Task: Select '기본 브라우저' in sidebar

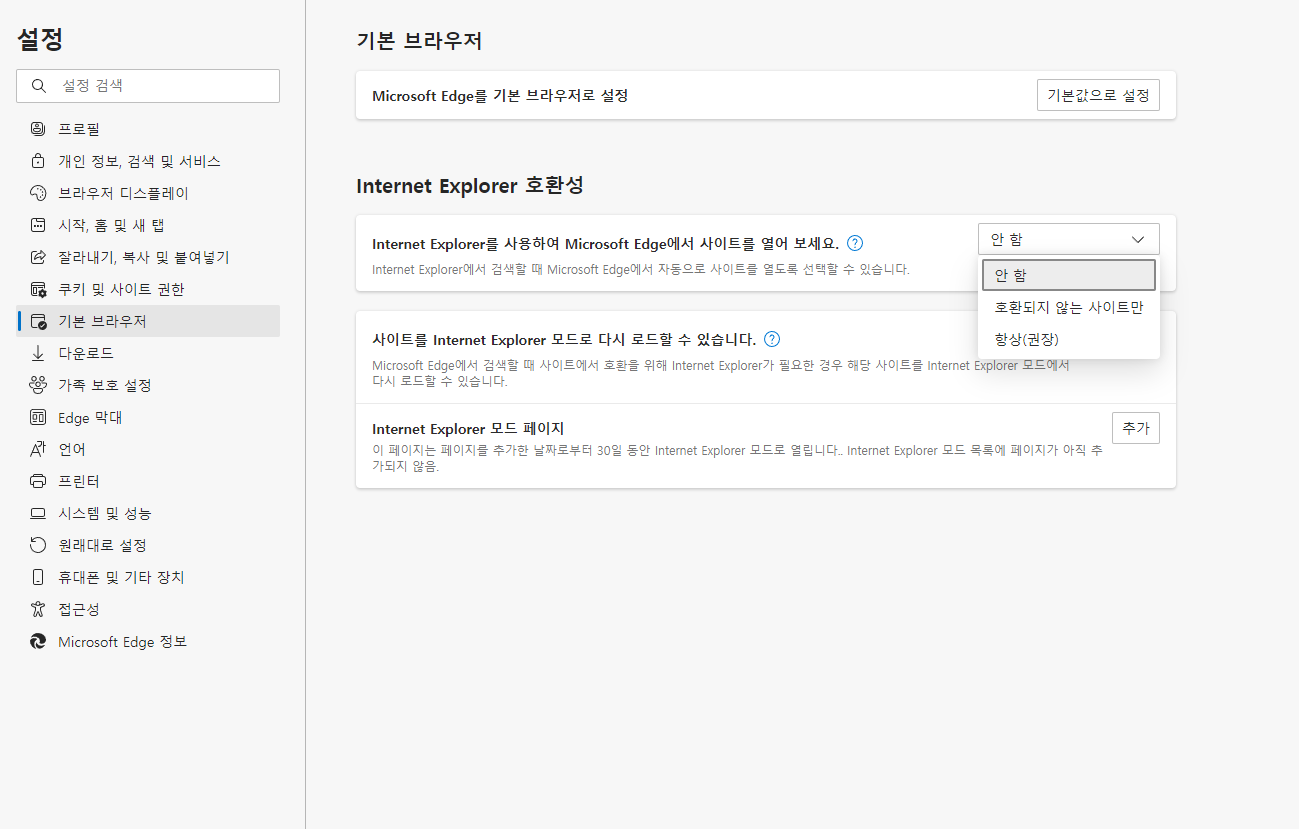Action: pos(148,321)
